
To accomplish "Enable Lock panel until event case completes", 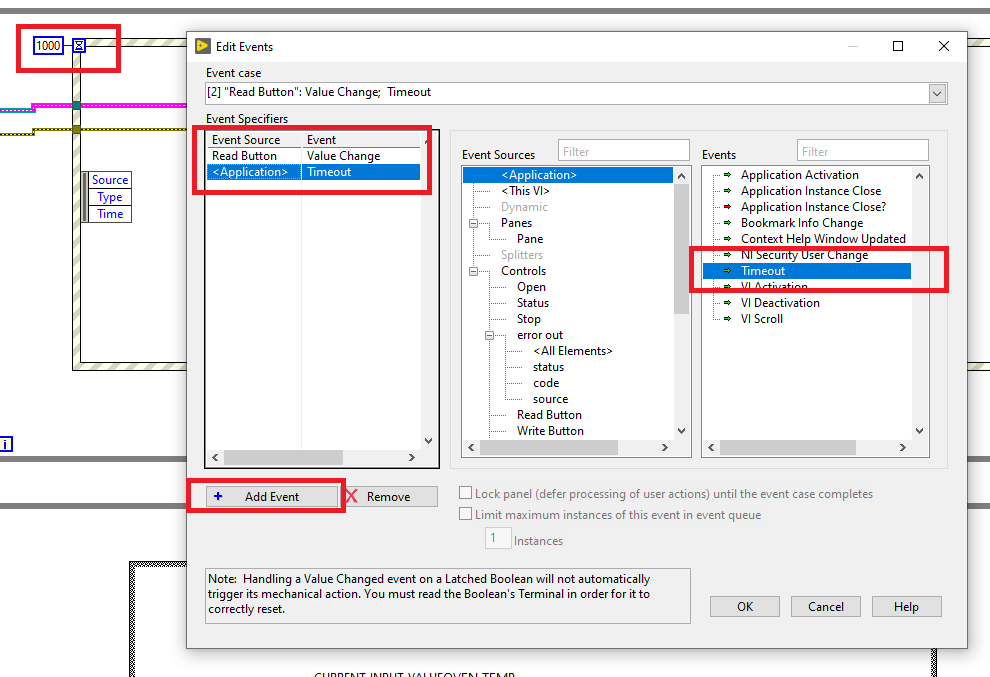I will coord(465,493).
